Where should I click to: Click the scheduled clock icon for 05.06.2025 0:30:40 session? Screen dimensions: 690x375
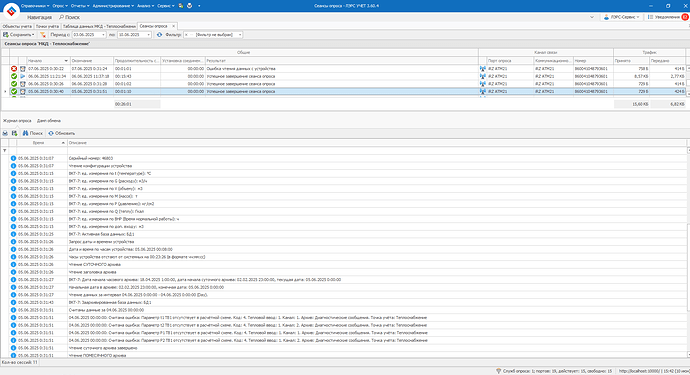[x=22, y=92]
